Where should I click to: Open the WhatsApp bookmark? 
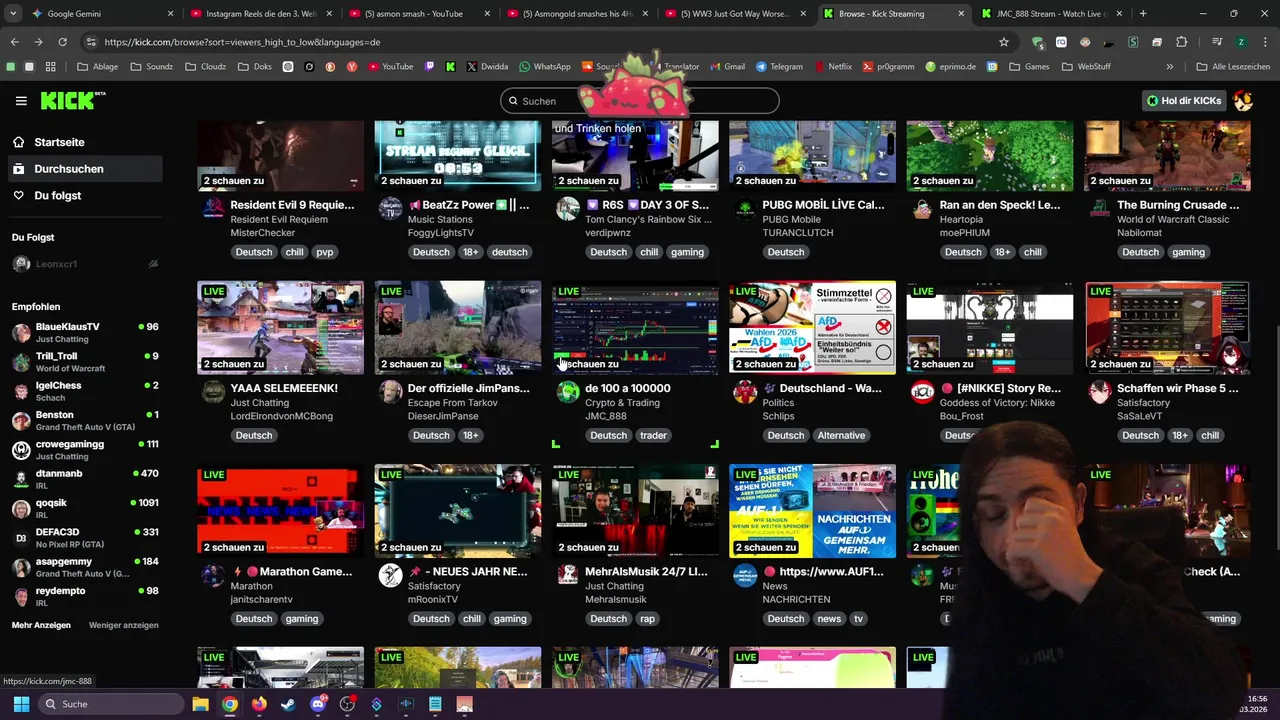click(545, 66)
